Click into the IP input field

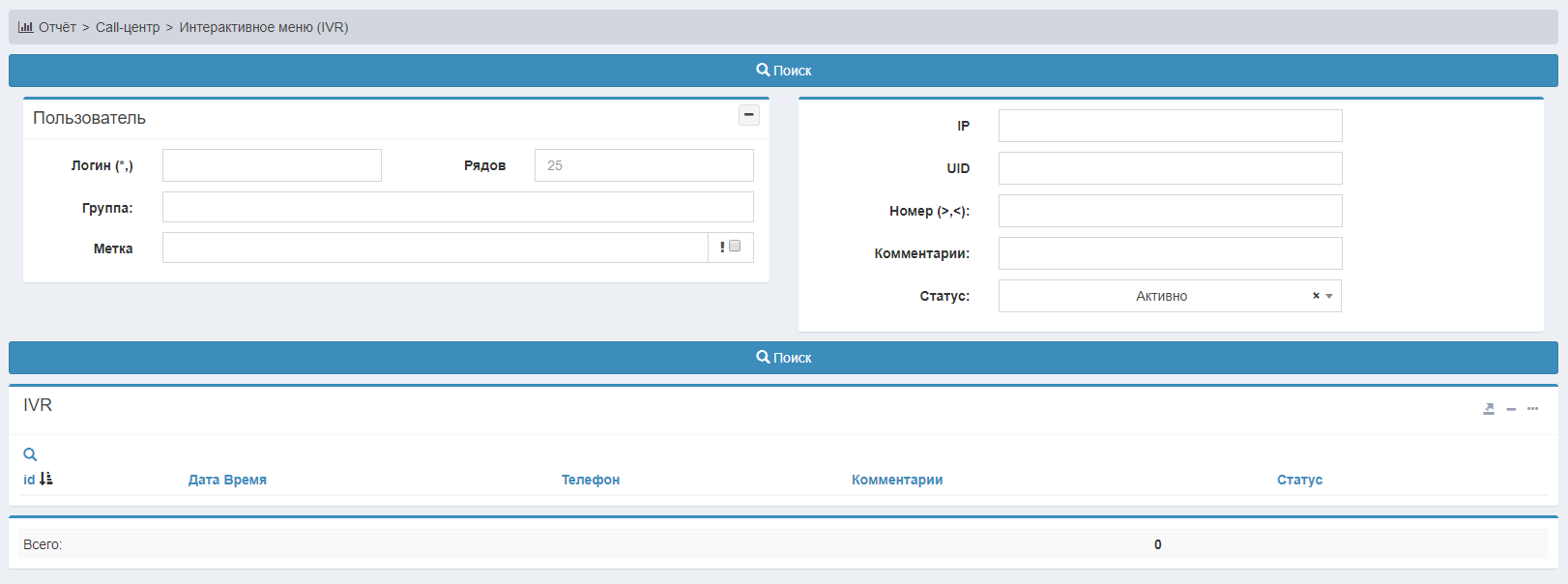pos(1170,126)
